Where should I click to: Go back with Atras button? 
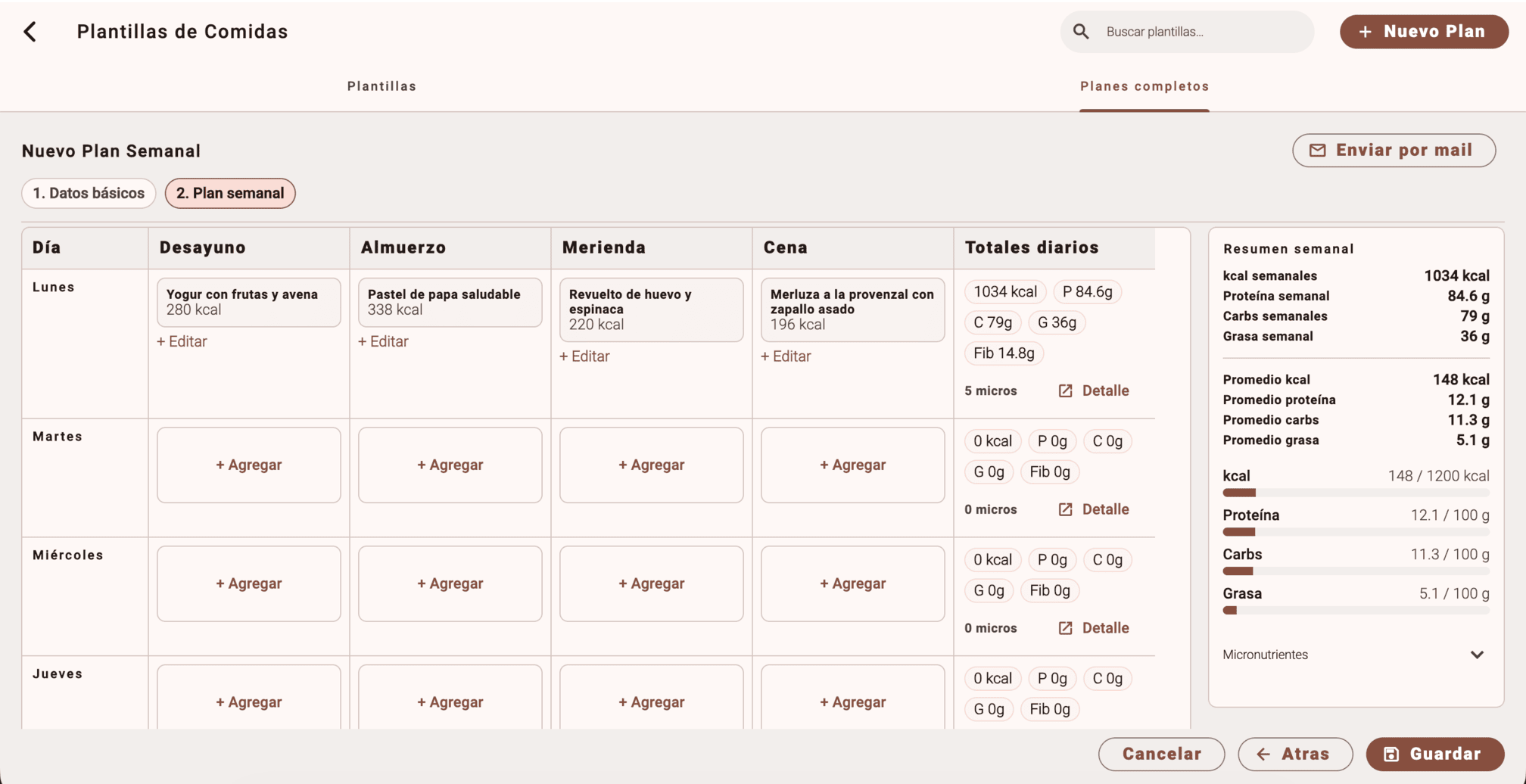(1295, 754)
